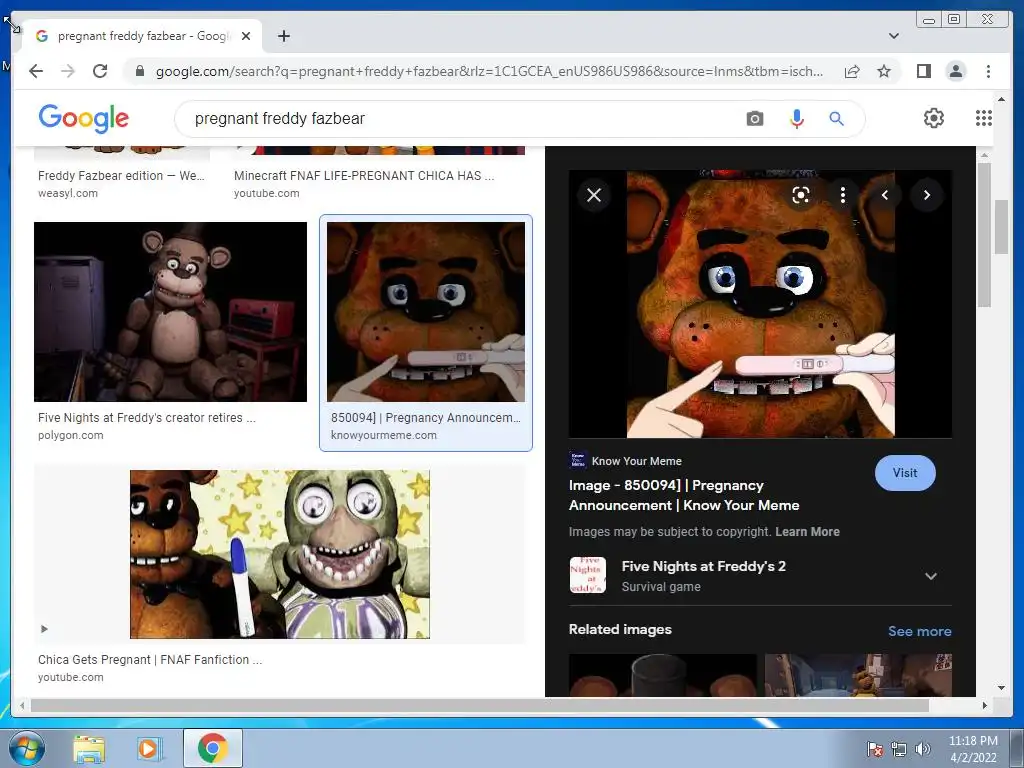Click preview panel vertical scrollbar
The width and height of the screenshot is (1024, 768).
[984, 234]
